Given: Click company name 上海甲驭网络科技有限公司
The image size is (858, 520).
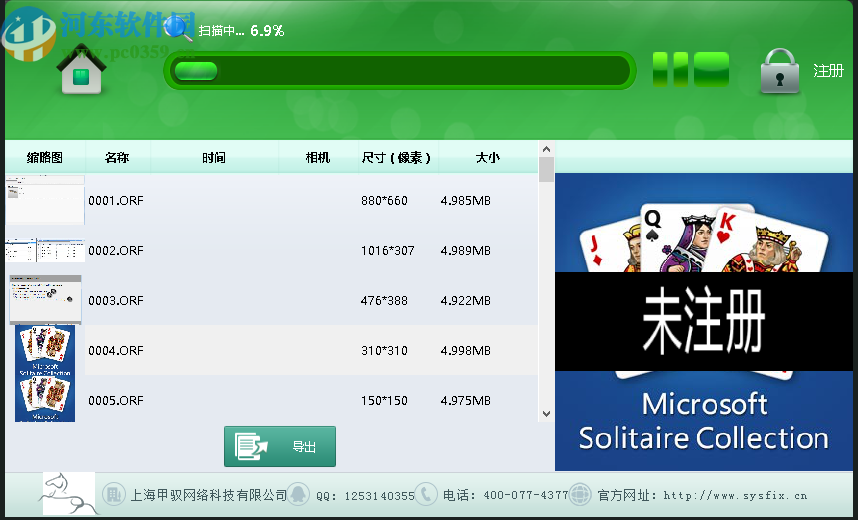Looking at the screenshot, I should click(208, 495).
